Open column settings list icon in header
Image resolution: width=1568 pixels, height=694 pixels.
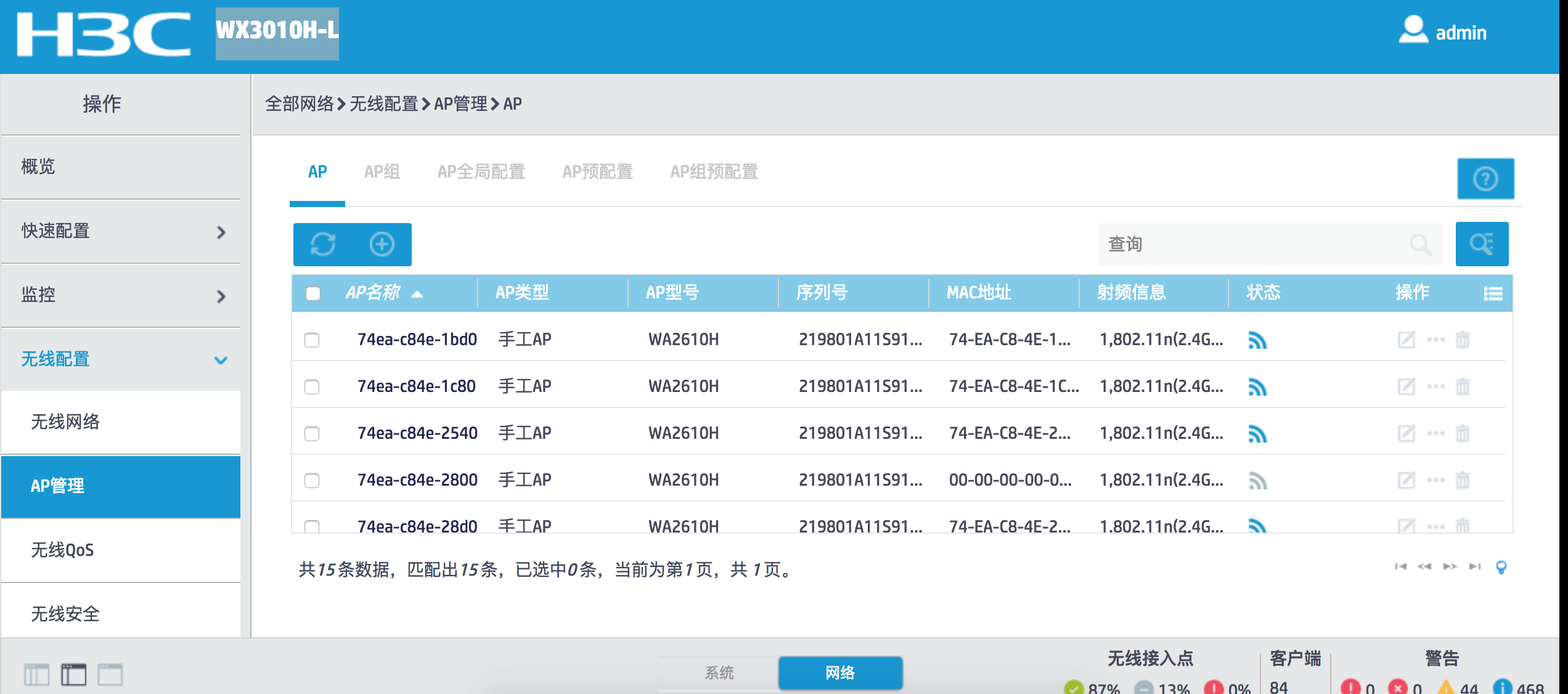1493,293
